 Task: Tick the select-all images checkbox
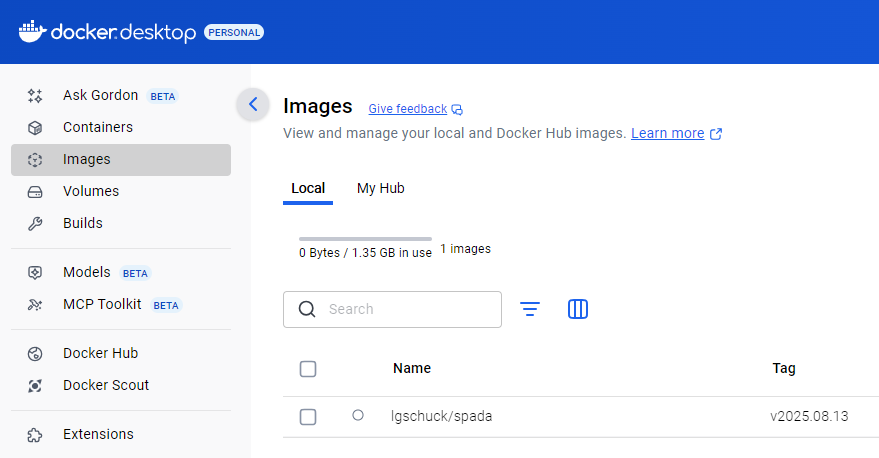[308, 369]
